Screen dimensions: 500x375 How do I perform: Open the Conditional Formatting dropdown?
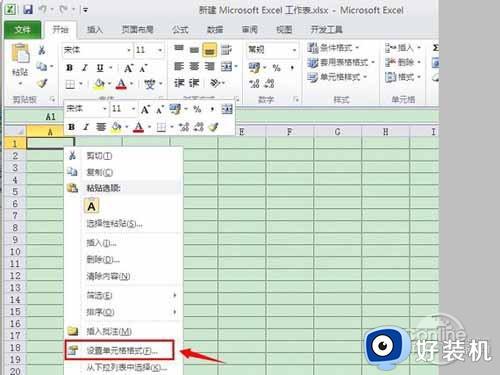point(333,48)
